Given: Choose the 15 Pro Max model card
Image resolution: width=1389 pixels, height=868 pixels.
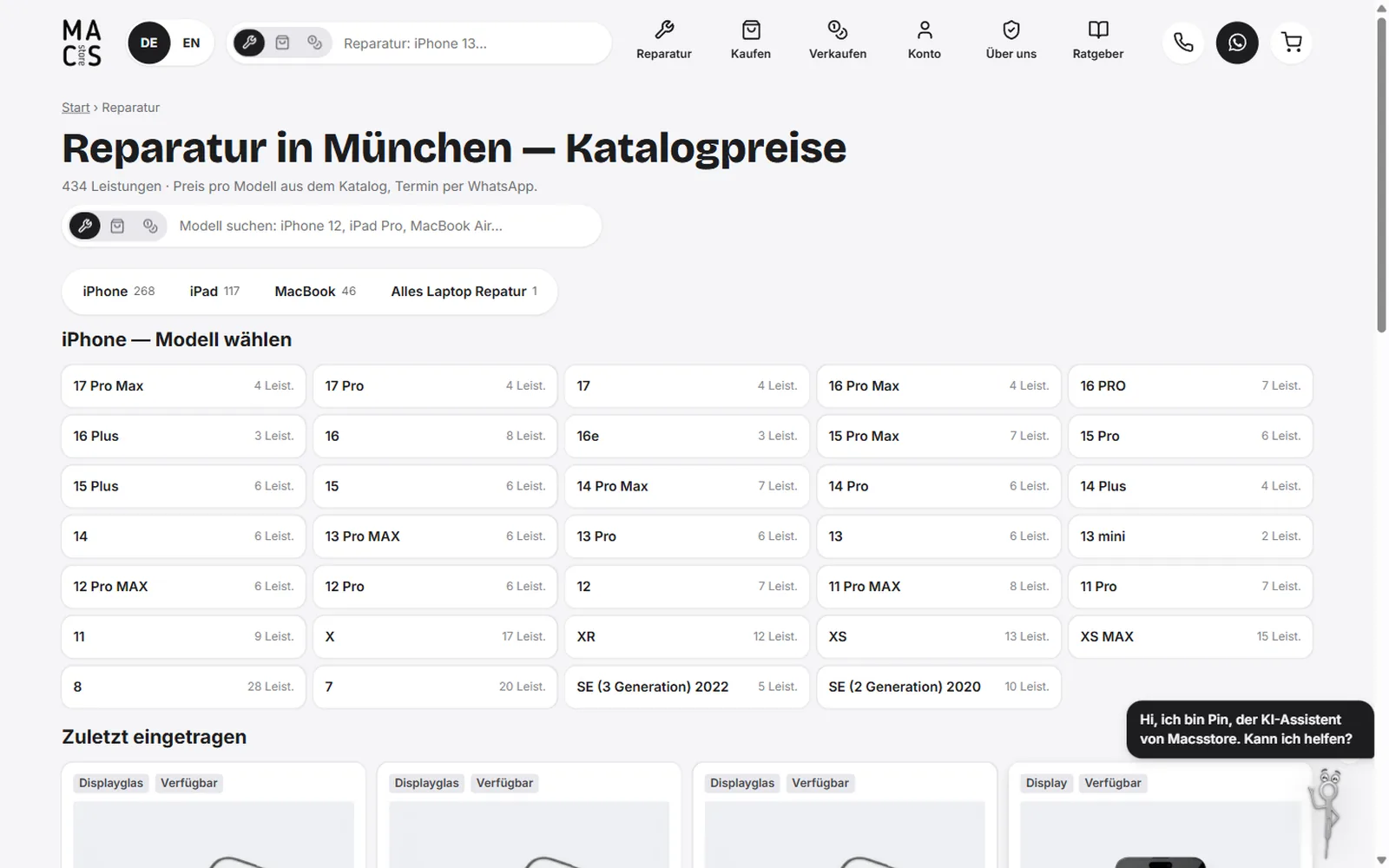Looking at the screenshot, I should 938,436.
